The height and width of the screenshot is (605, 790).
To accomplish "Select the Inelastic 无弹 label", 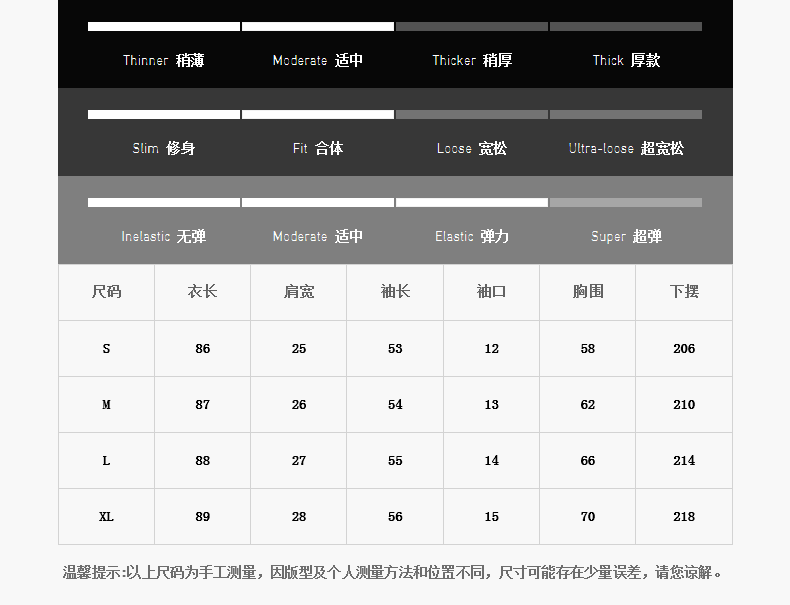I will pos(163,236).
